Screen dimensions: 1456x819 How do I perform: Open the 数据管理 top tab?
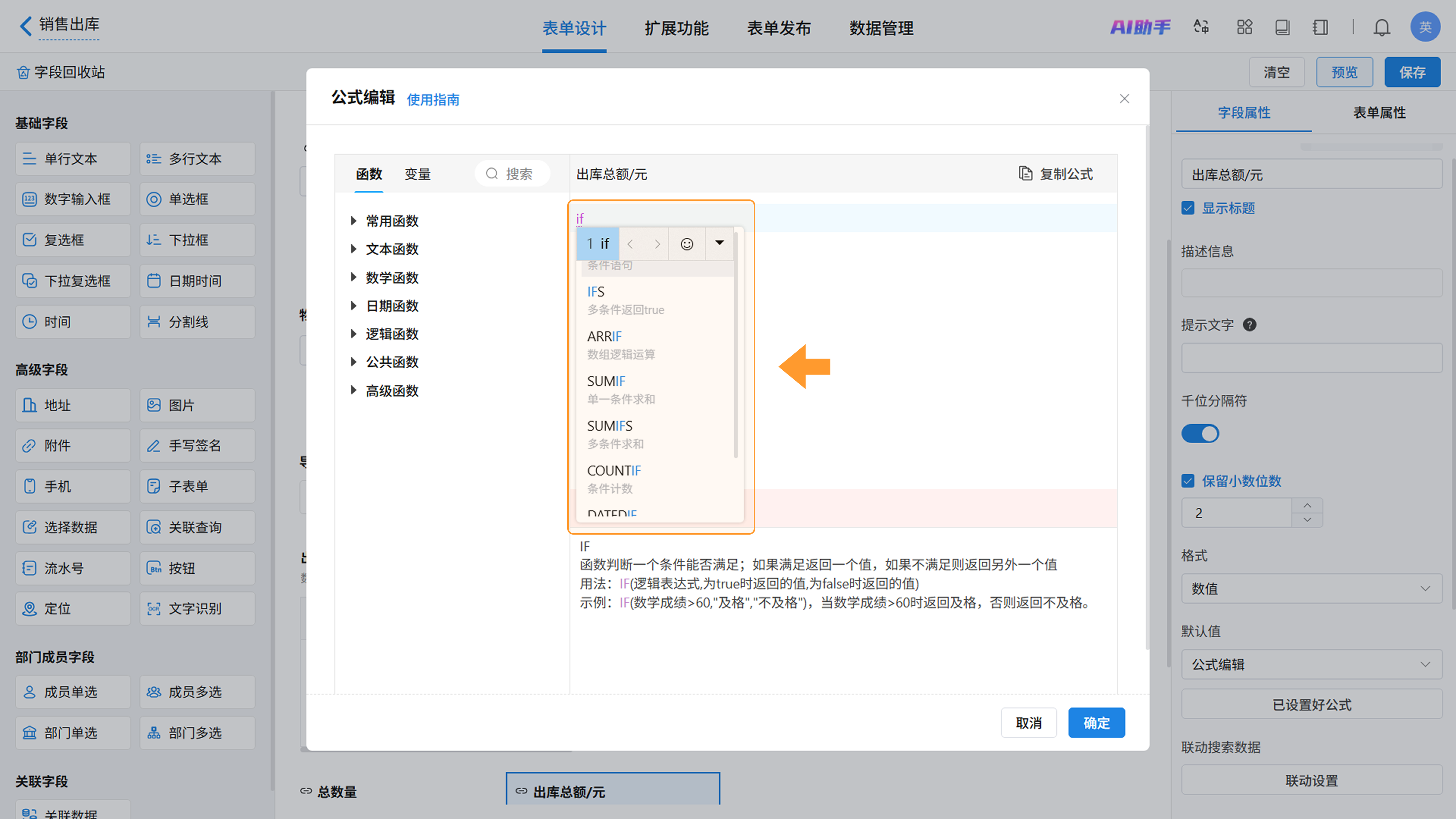(x=880, y=28)
